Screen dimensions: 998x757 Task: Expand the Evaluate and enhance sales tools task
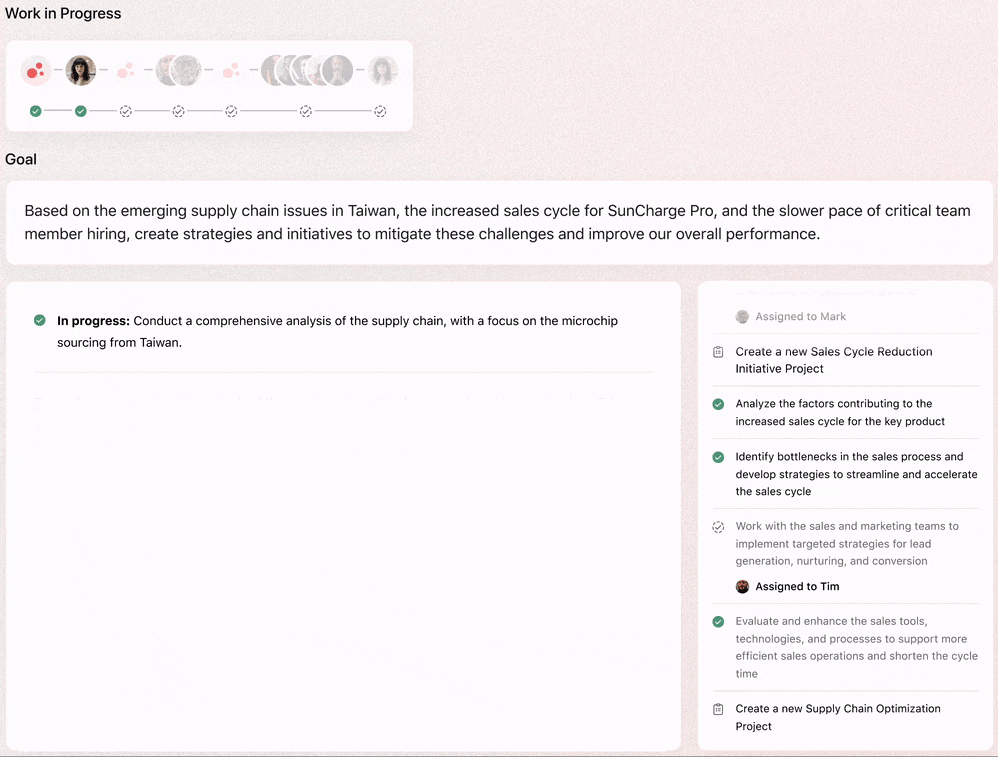pos(857,647)
